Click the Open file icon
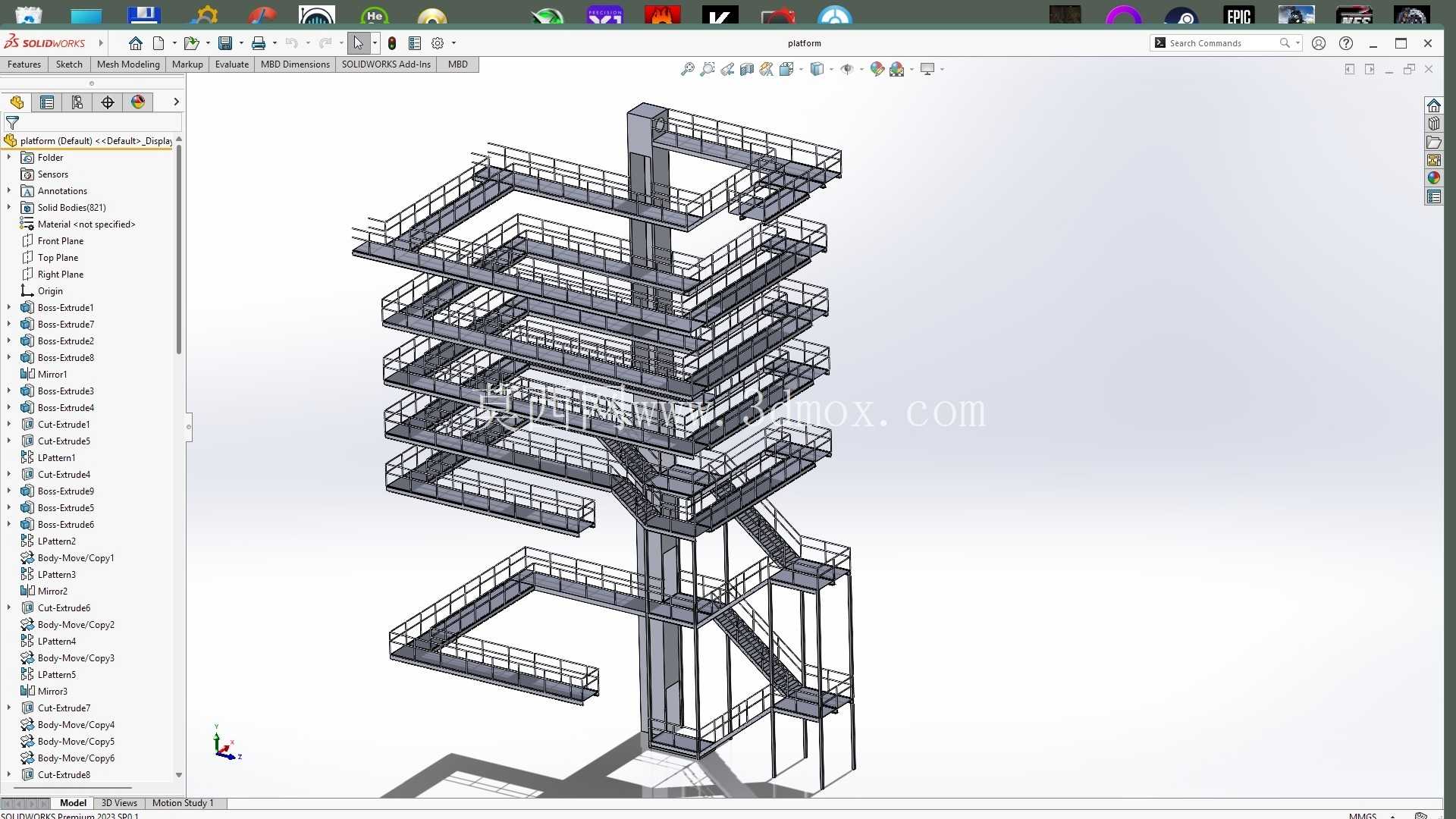The image size is (1456, 819). coord(191,43)
